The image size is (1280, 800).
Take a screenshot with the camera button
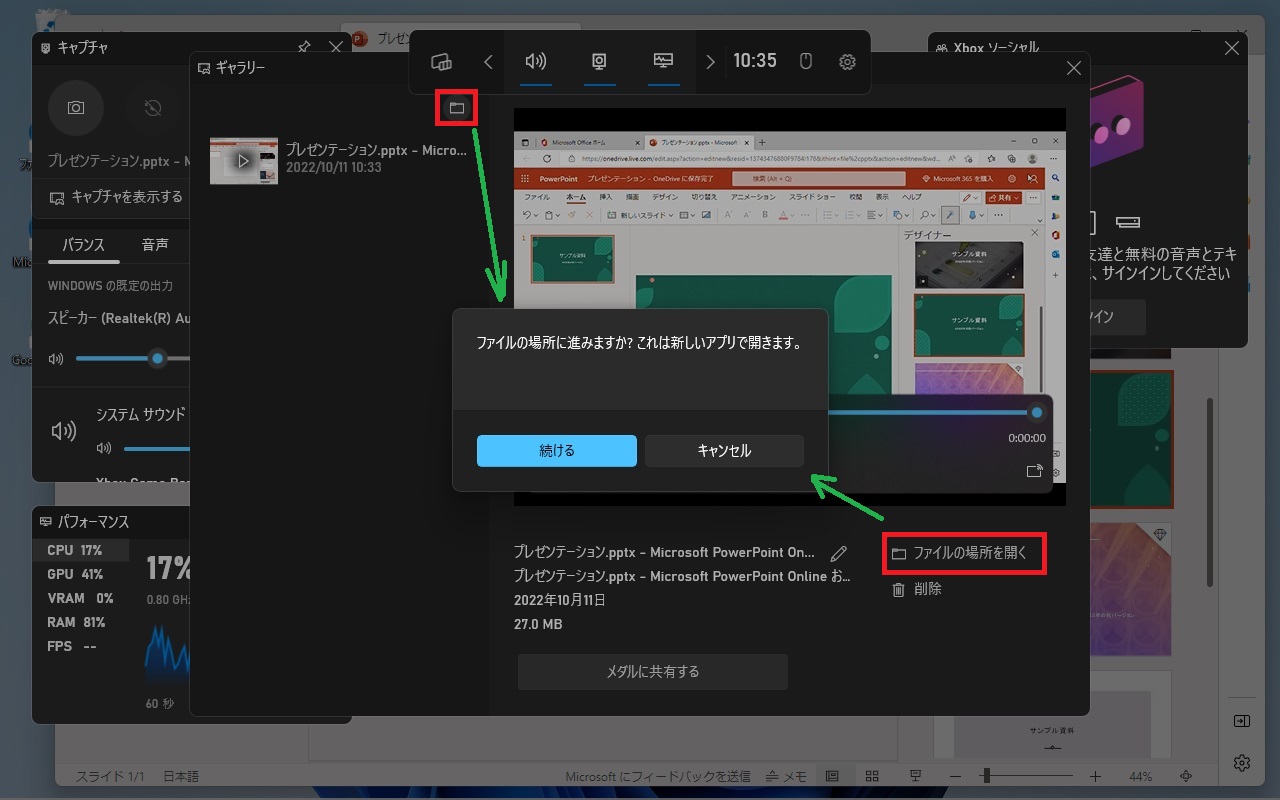pyautogui.click(x=76, y=108)
